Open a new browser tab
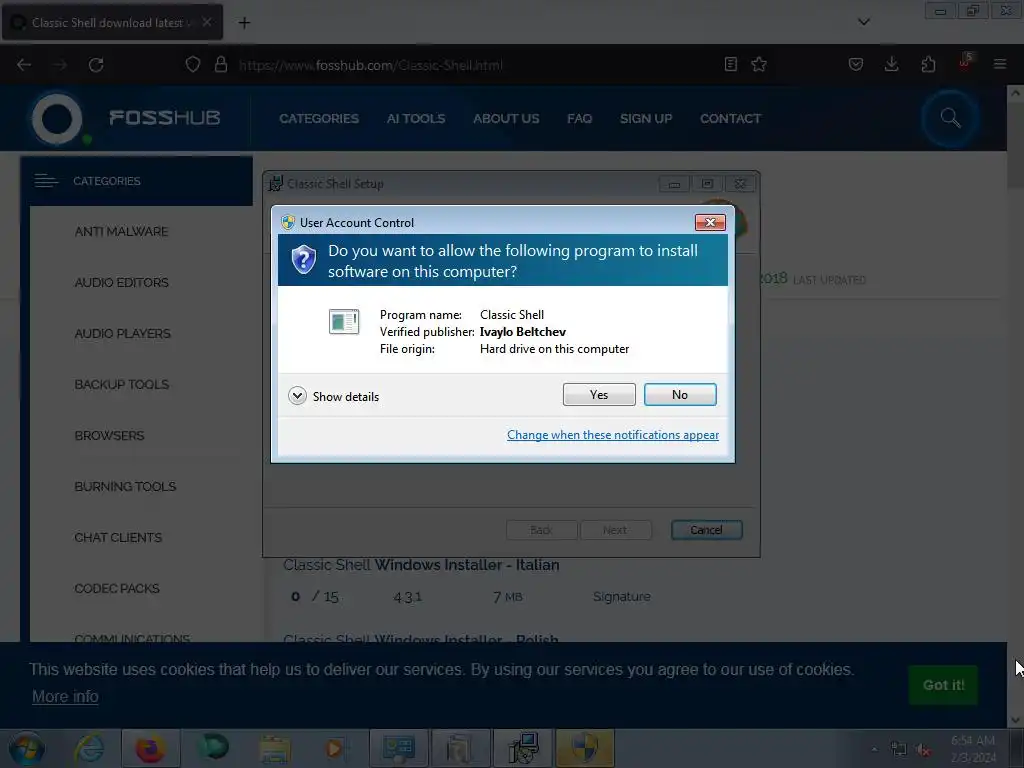This screenshot has height=768, width=1024. tap(244, 23)
